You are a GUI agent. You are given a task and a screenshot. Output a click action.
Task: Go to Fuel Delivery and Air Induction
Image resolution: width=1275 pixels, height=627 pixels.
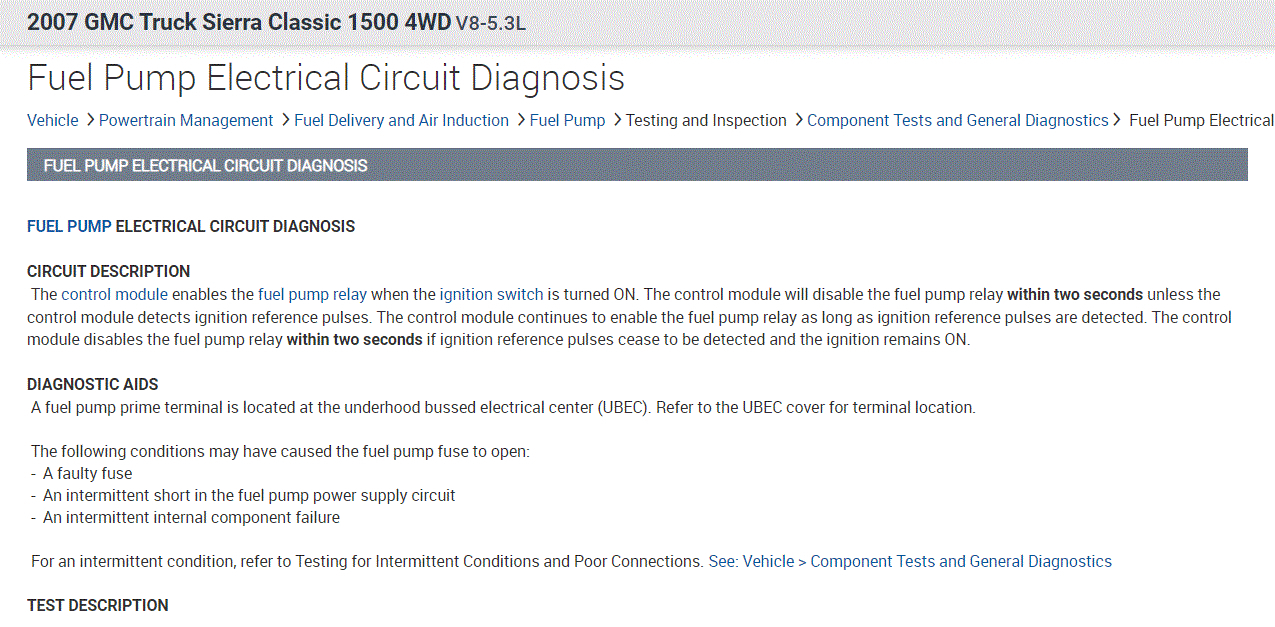tap(401, 120)
